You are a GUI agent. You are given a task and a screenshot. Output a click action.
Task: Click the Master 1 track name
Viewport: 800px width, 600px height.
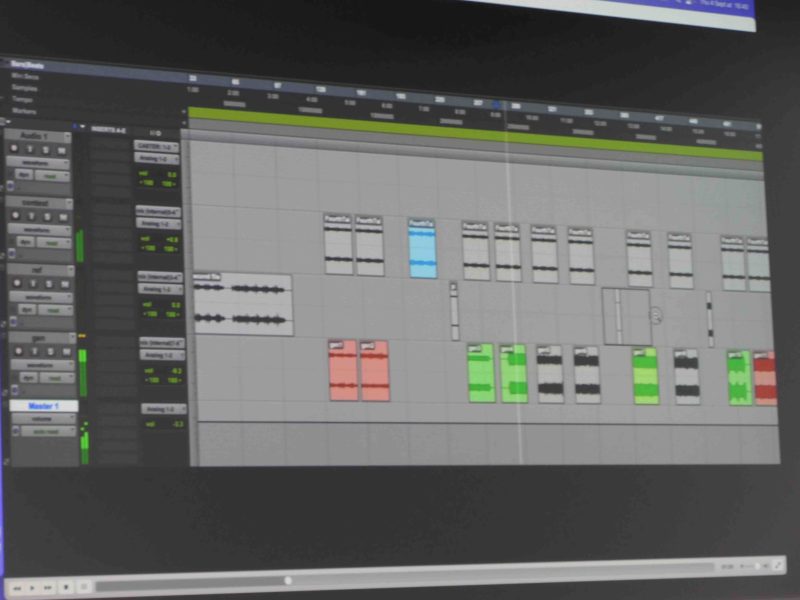click(x=42, y=406)
